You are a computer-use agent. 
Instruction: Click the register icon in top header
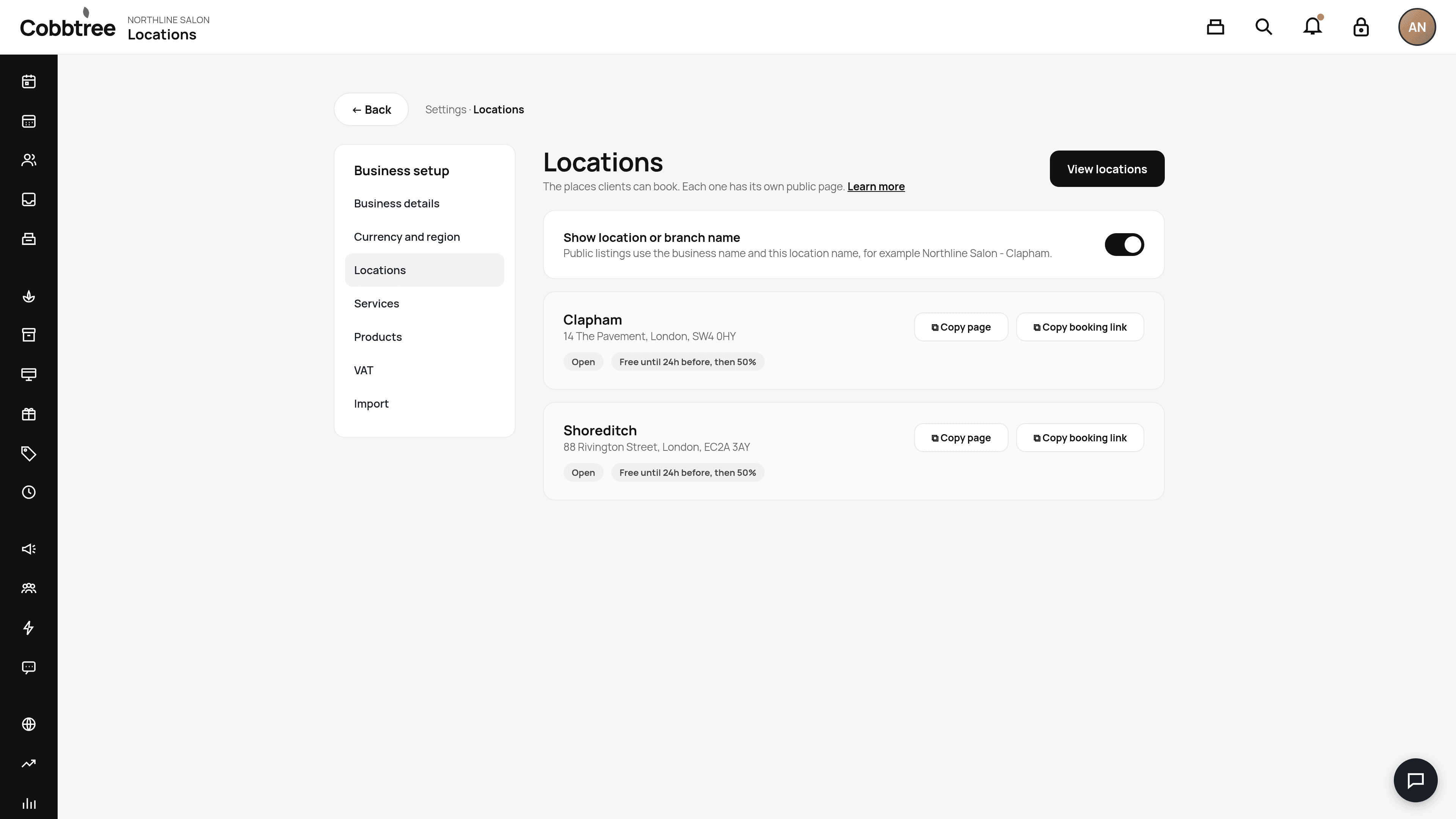tap(1215, 27)
